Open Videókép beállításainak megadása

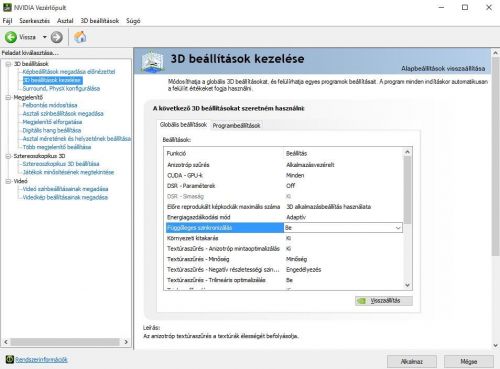(x=65, y=197)
